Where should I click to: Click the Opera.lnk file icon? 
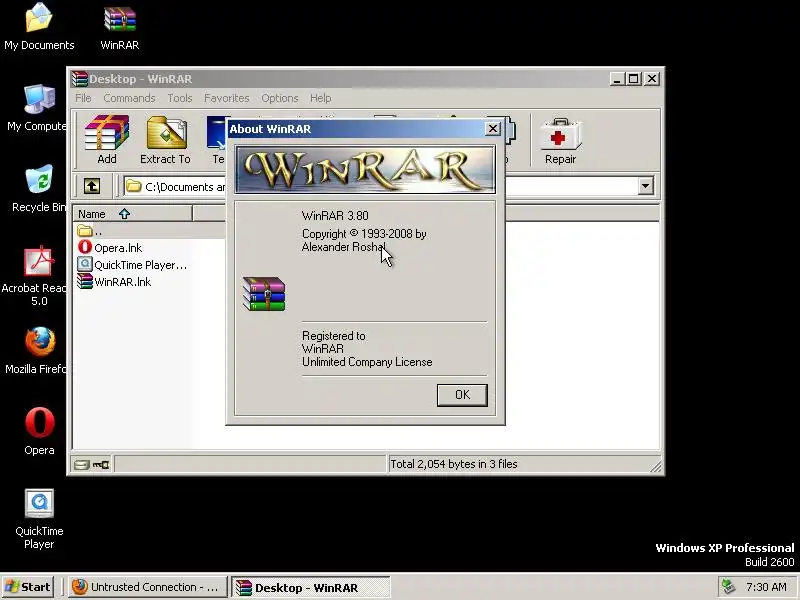point(85,247)
